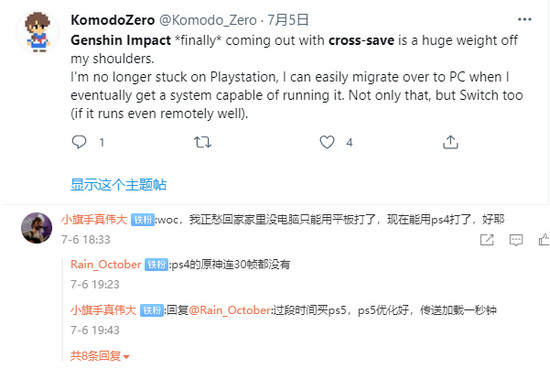The width and height of the screenshot is (550, 369).
Task: Click the share upload icon on the tweet
Action: click(x=450, y=142)
